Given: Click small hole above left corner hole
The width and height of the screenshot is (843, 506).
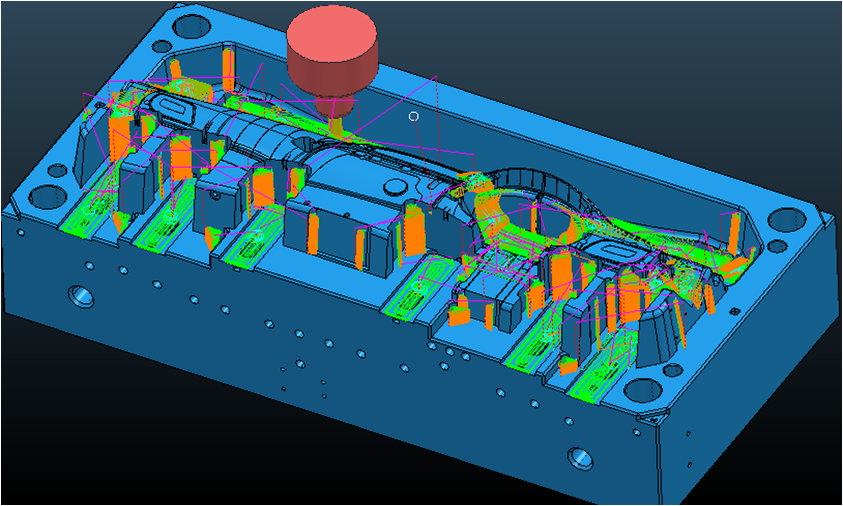Looking at the screenshot, I should (58, 170).
